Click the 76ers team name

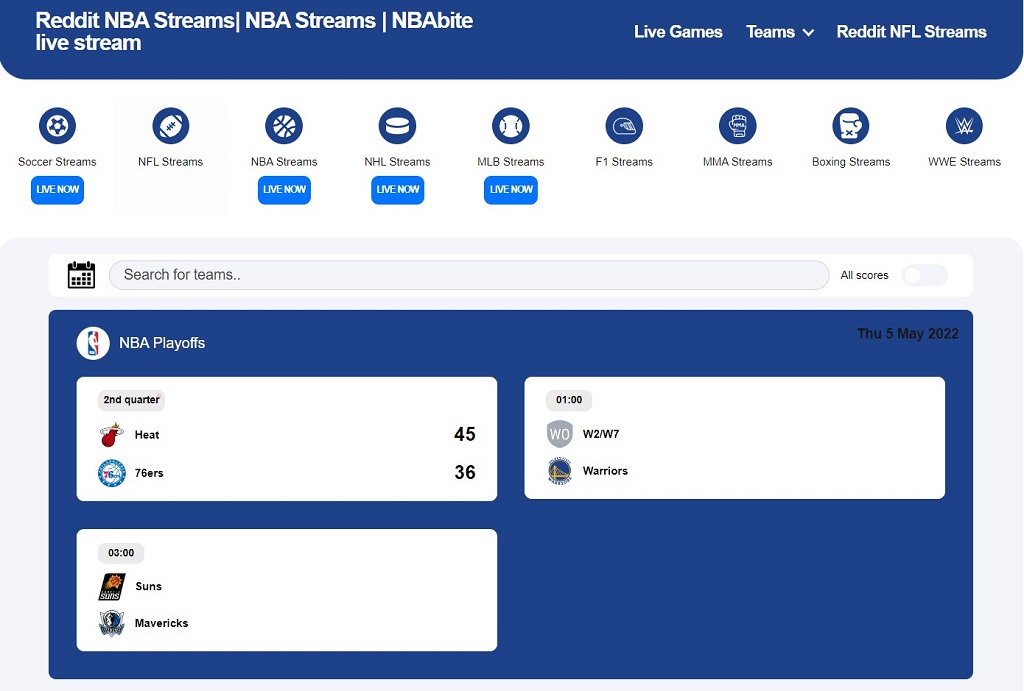pos(149,473)
